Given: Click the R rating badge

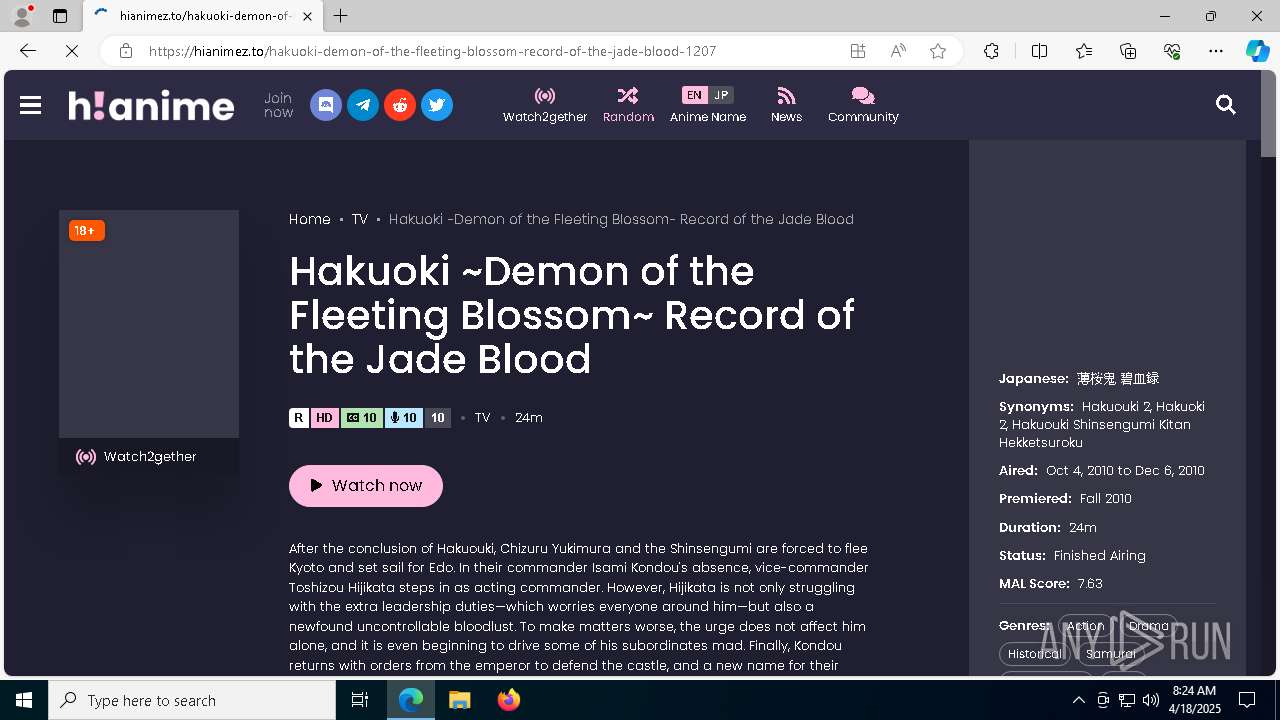Looking at the screenshot, I should [299, 418].
